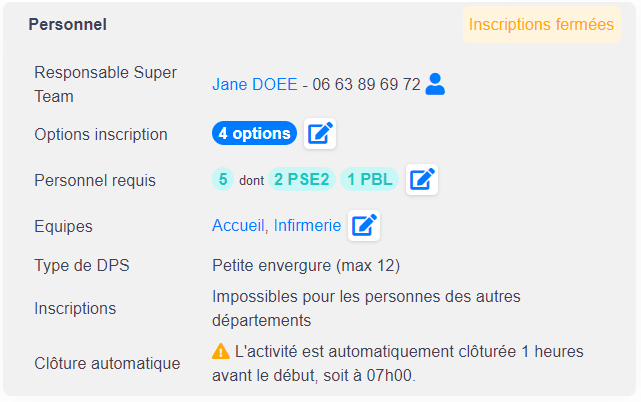
Task: Click the total personnel count 5 badge
Action: [223, 179]
